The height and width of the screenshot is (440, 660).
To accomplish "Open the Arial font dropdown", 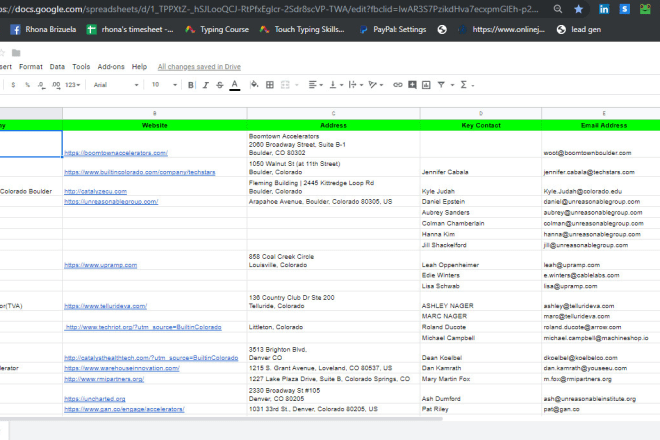I will click(x=116, y=85).
